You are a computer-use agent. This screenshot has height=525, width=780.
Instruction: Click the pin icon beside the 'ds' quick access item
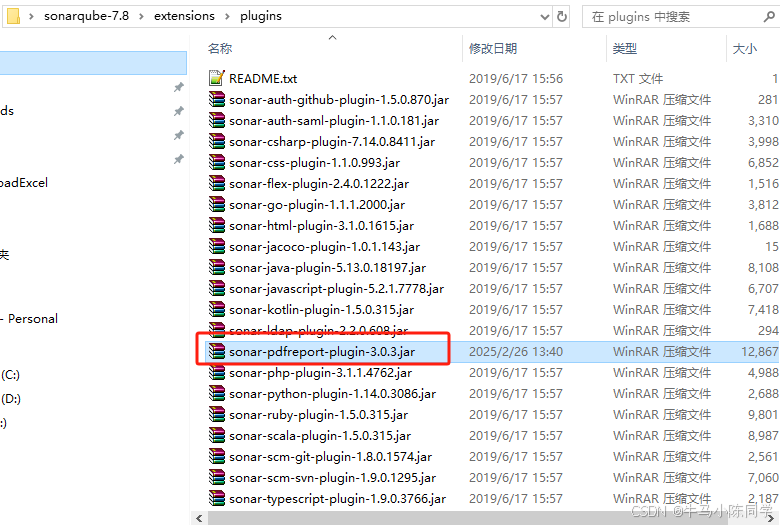coord(178,111)
